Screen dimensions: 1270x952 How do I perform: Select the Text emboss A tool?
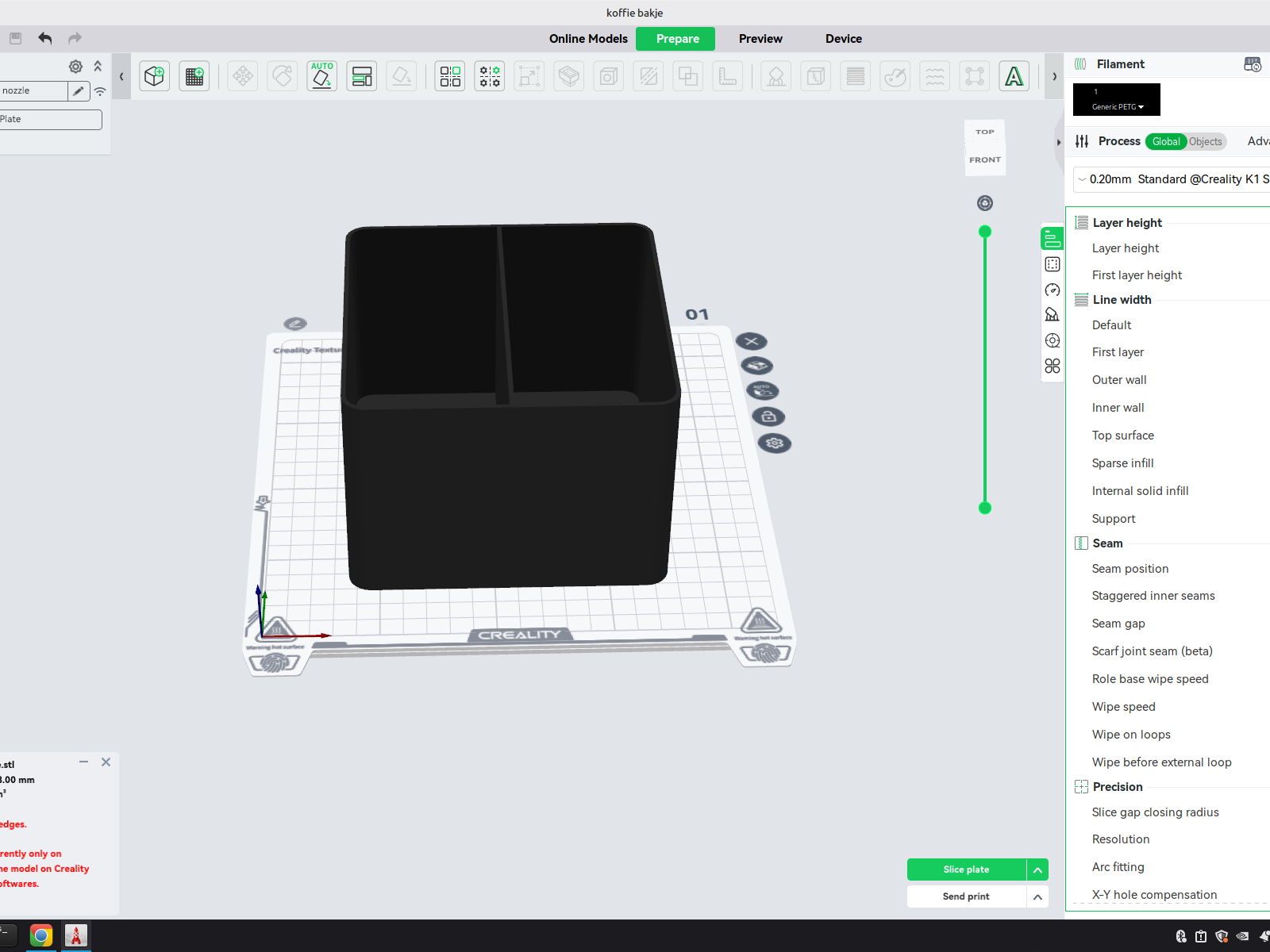coord(1014,76)
